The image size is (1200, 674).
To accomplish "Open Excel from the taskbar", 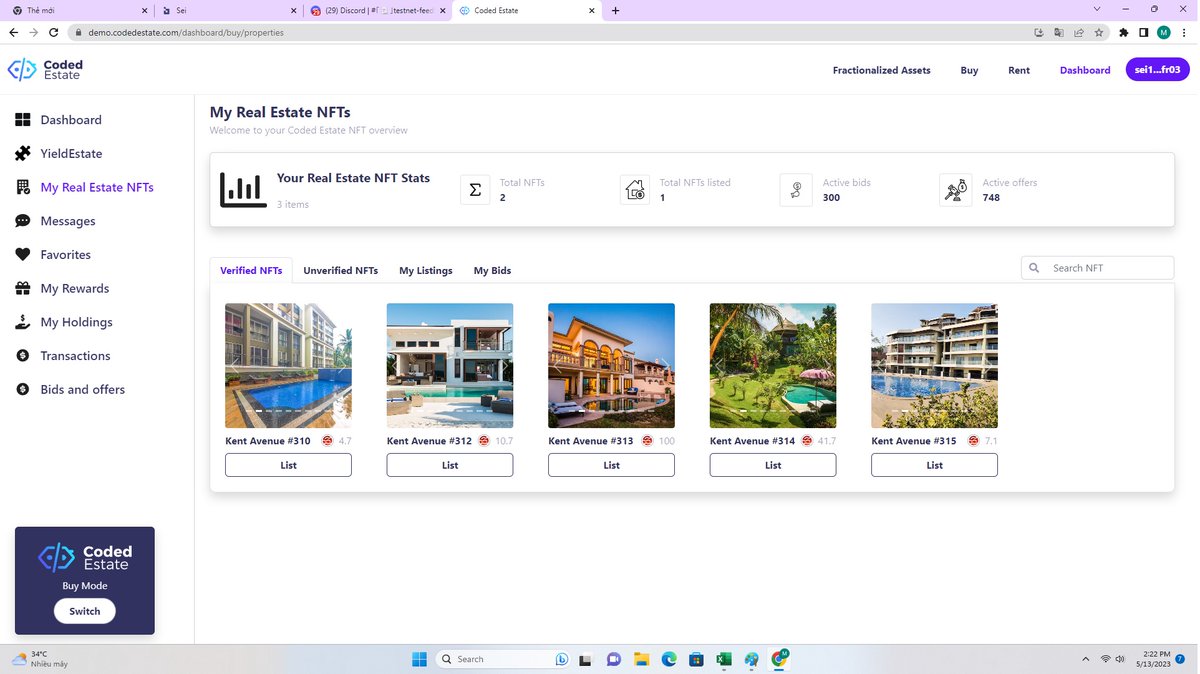I will click(x=724, y=659).
